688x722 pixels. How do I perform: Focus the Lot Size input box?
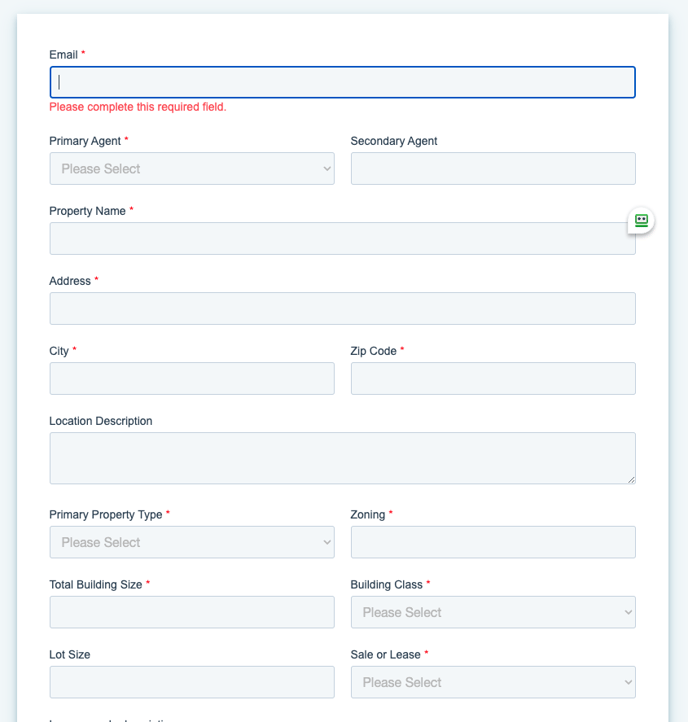[x=192, y=682]
